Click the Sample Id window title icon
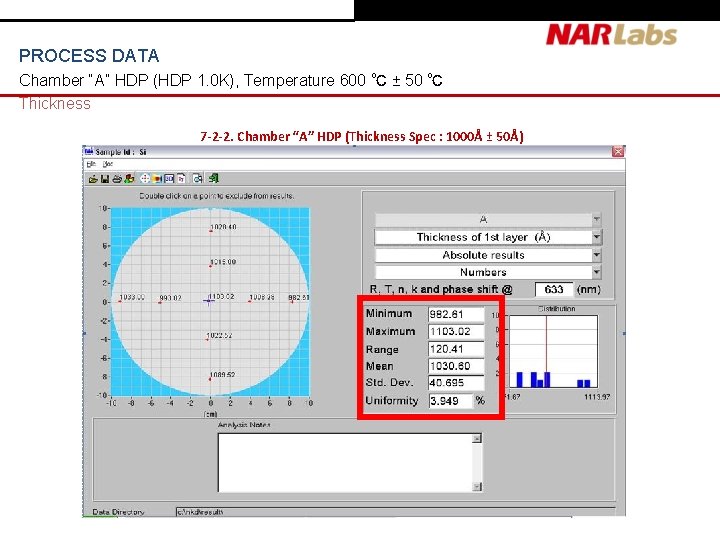Image resolution: width=720 pixels, height=540 pixels. pyautogui.click(x=89, y=152)
